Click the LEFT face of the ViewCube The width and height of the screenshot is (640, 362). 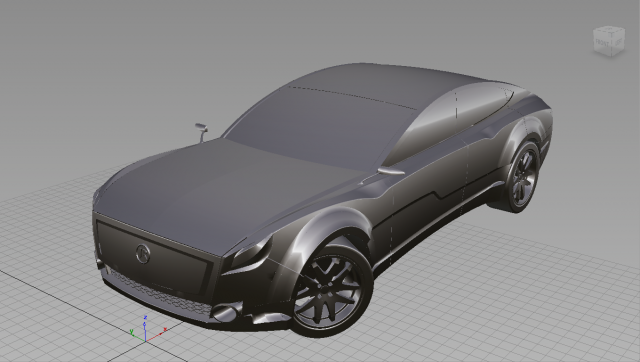619,42
